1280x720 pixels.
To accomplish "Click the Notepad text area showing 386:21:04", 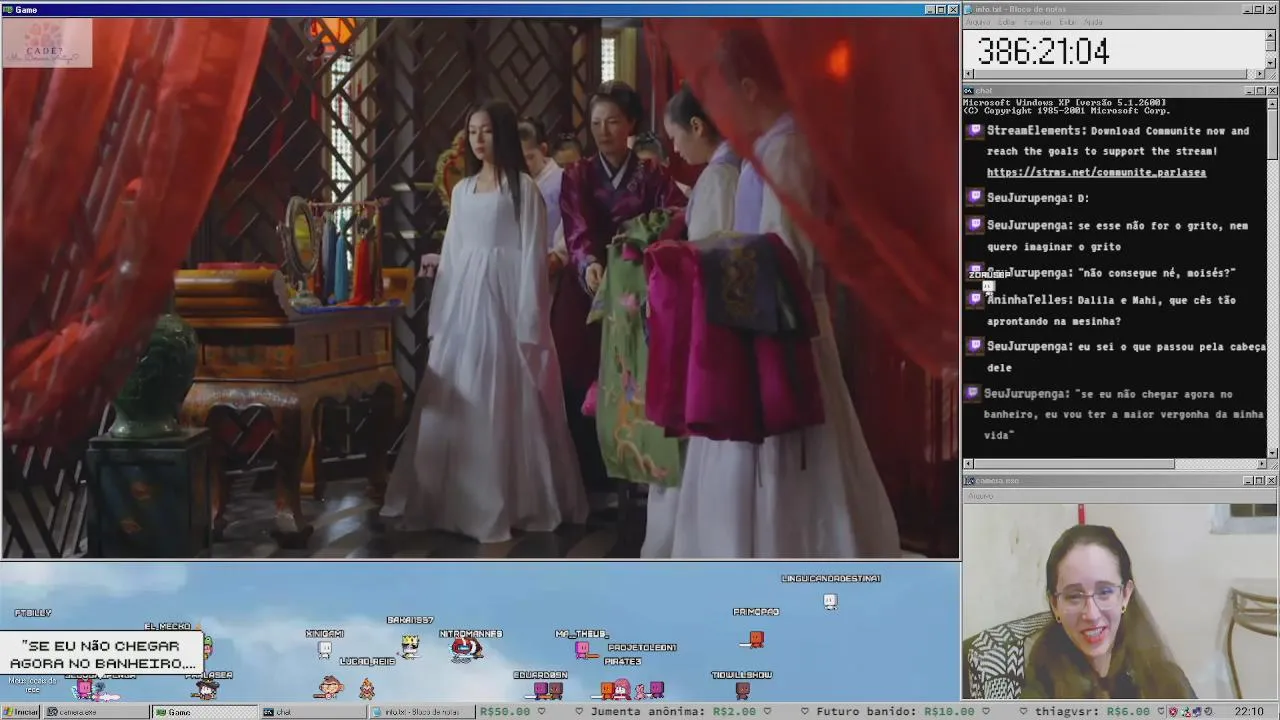I will coord(1113,50).
